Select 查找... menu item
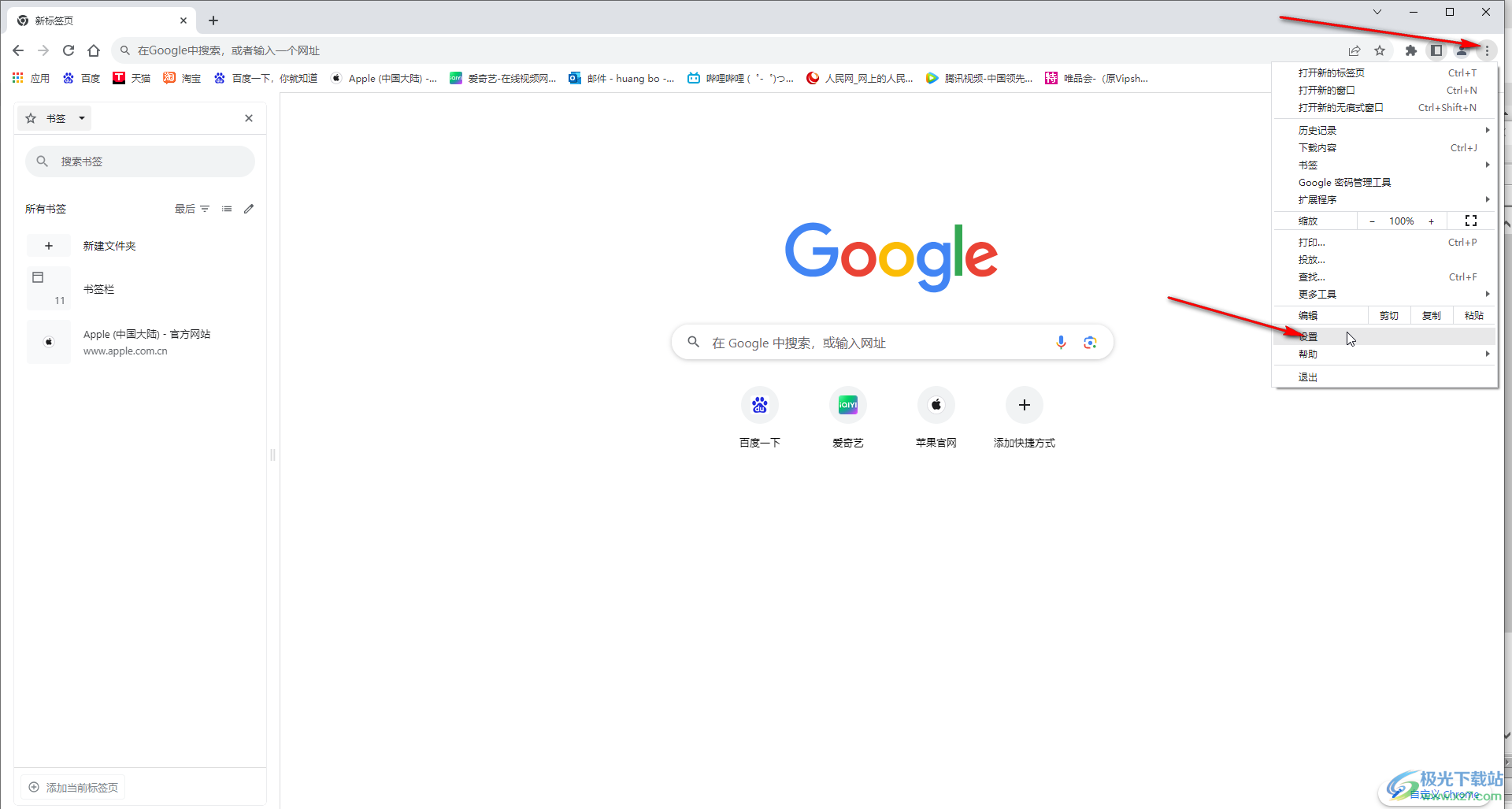The image size is (1512, 809). coord(1385,276)
